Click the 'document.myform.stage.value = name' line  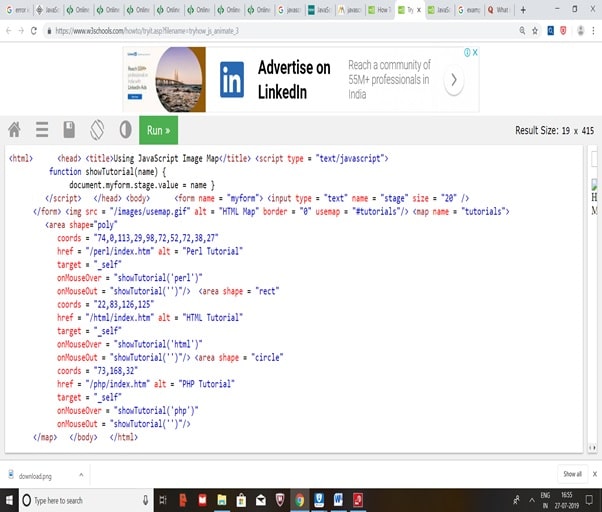pos(142,185)
